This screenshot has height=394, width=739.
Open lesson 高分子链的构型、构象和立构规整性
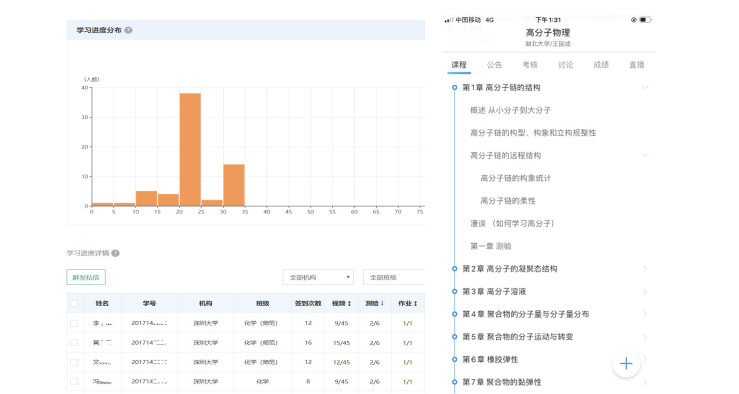pyautogui.click(x=533, y=133)
